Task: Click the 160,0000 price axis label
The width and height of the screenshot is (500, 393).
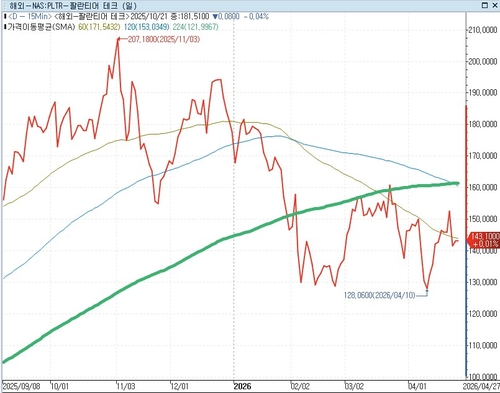Action: [x=483, y=187]
